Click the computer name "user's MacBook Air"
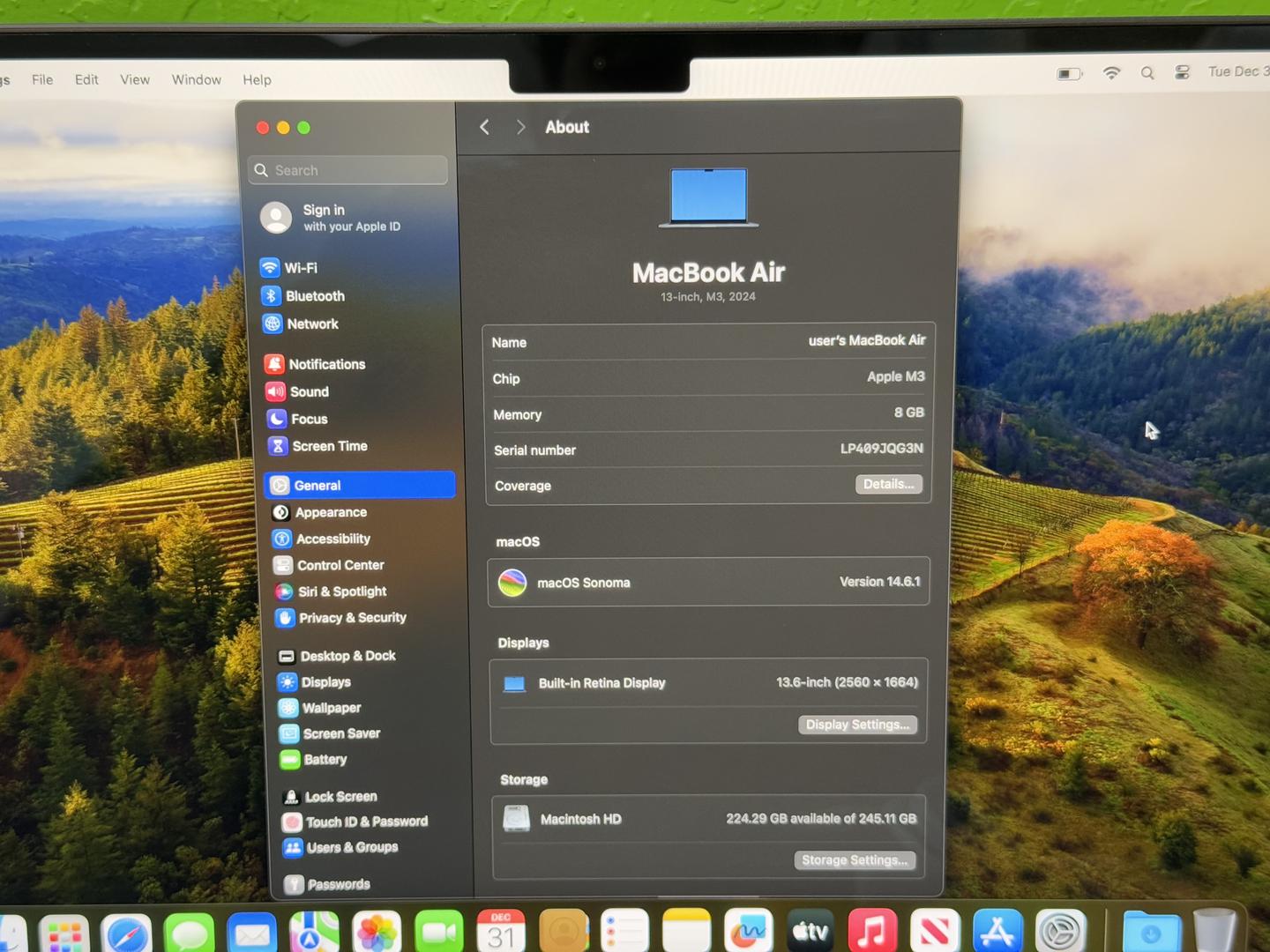The width and height of the screenshot is (1270, 952). (867, 340)
